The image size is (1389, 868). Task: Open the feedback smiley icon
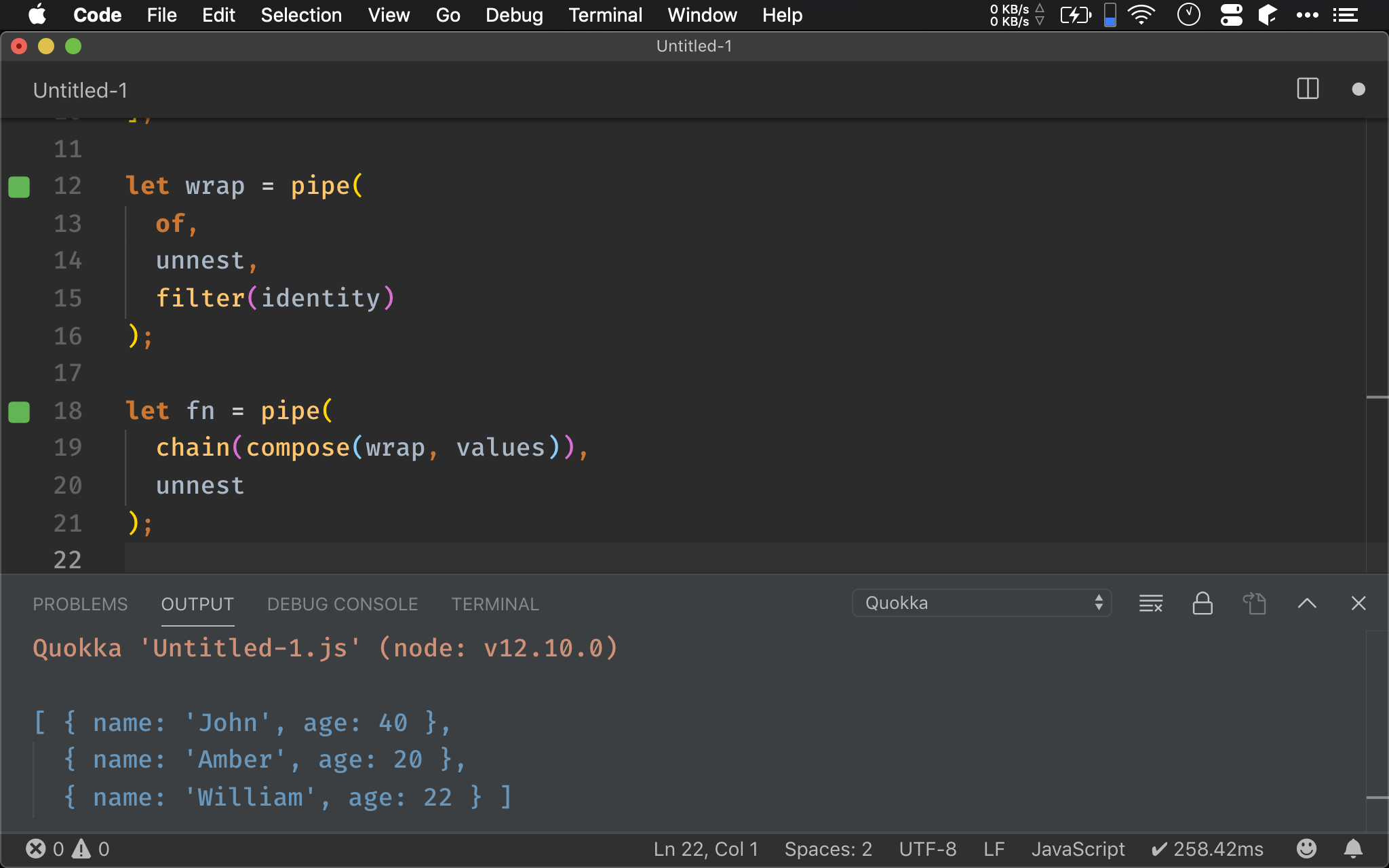pos(1306,848)
